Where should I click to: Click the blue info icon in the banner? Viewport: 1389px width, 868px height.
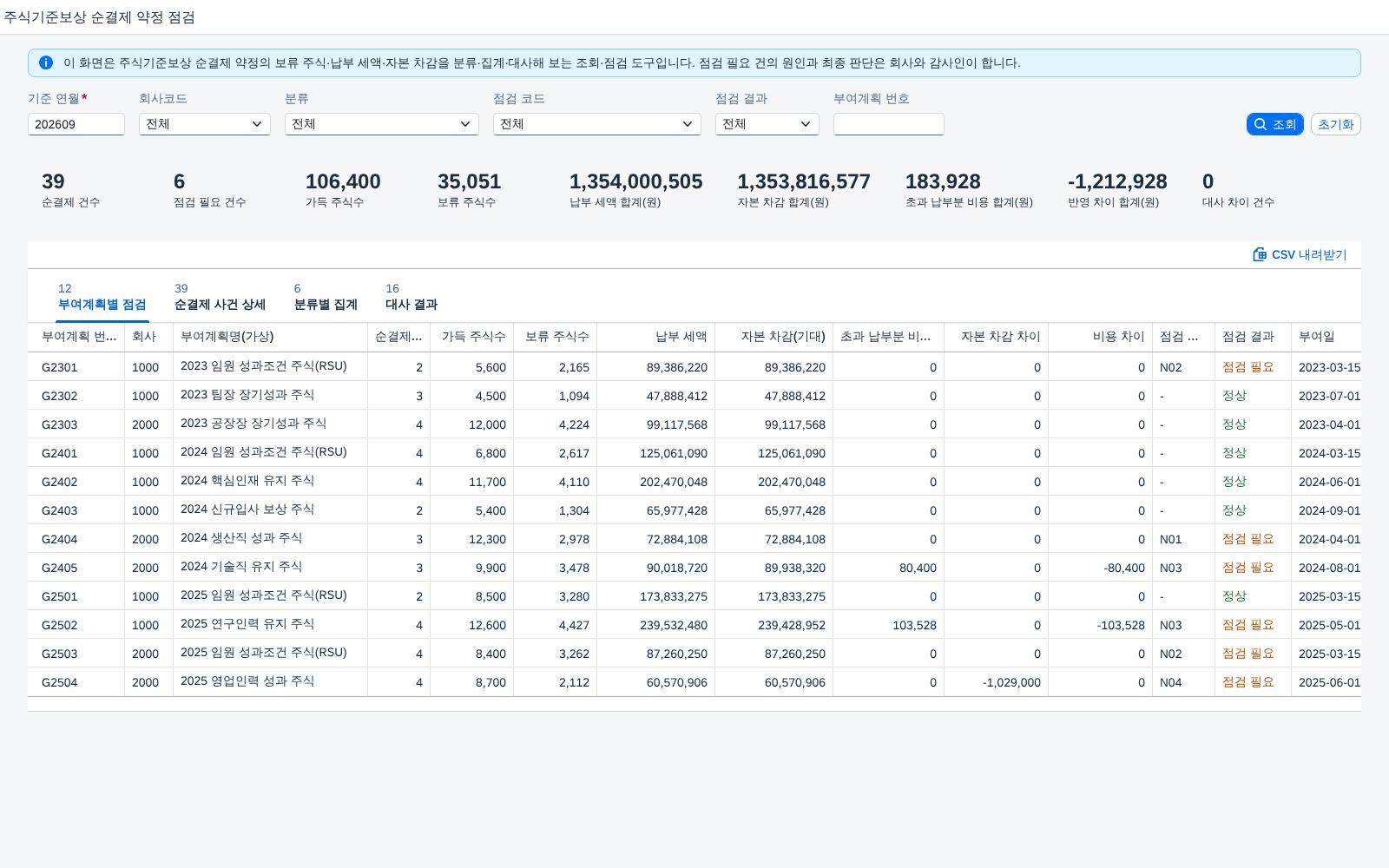click(x=46, y=62)
